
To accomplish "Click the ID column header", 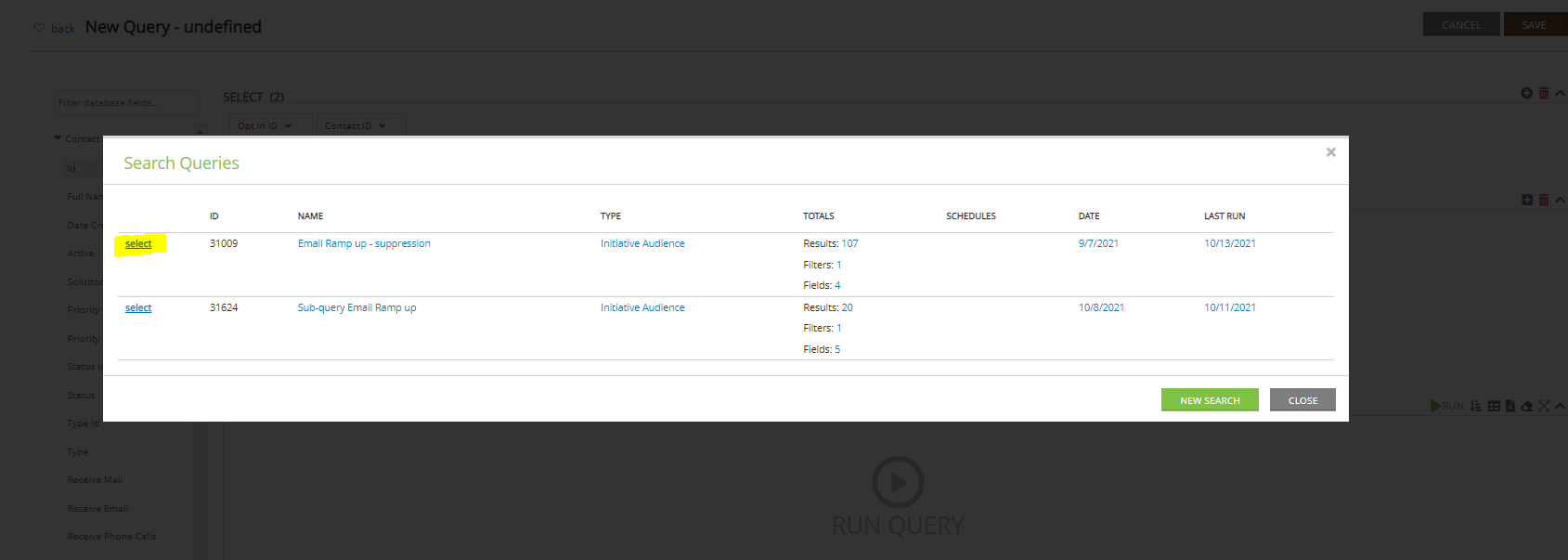I will [214, 216].
